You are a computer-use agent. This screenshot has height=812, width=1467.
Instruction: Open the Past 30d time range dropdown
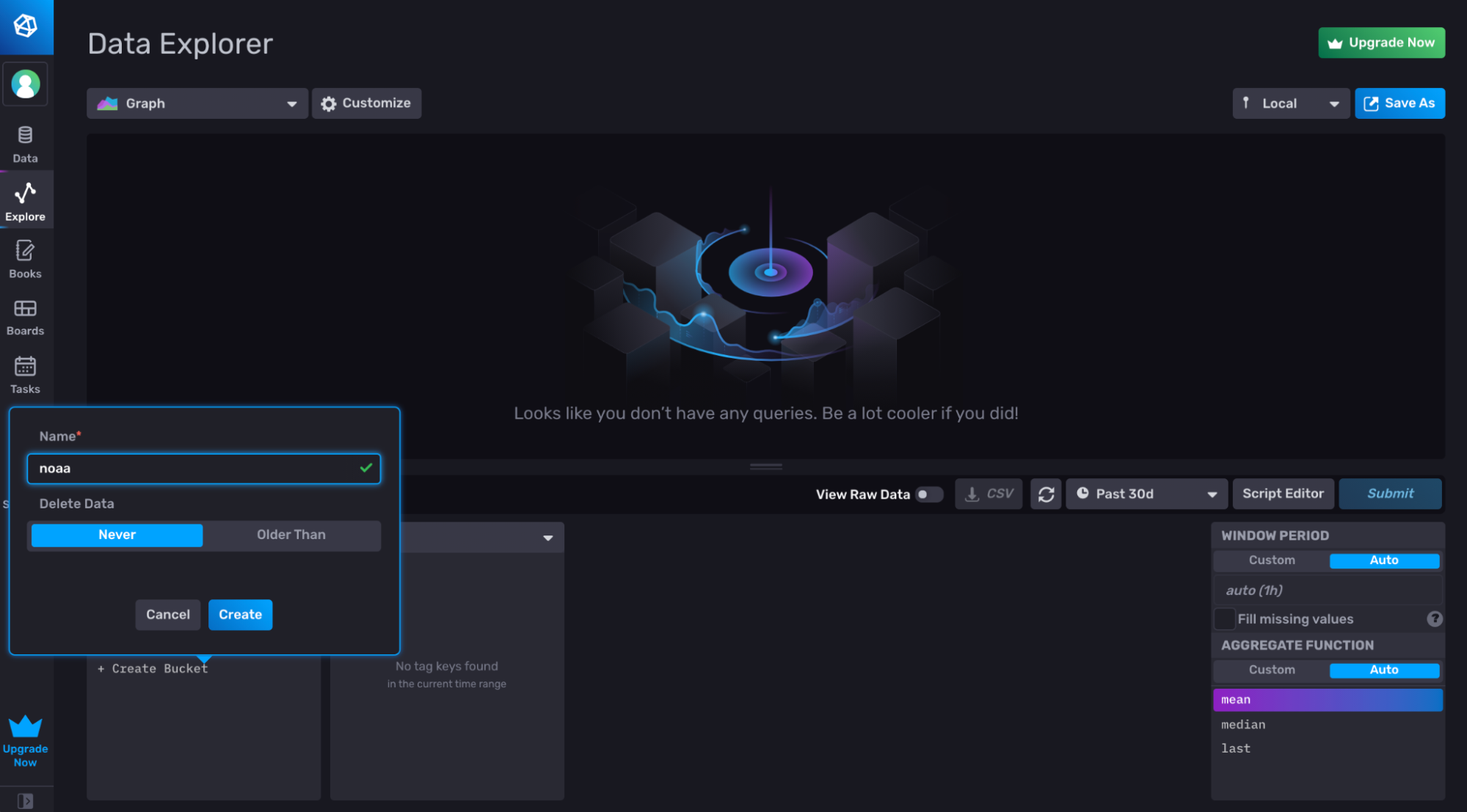(1147, 494)
